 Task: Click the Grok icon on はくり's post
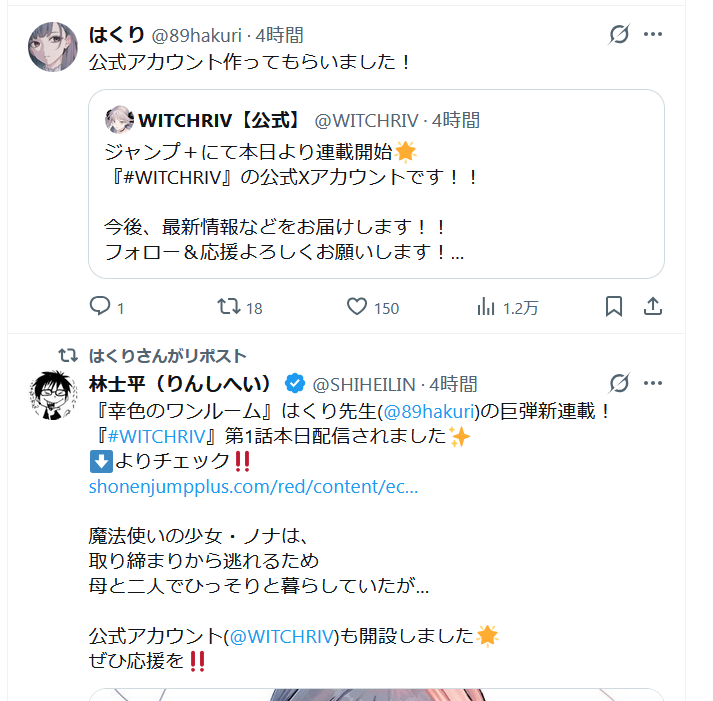619,35
